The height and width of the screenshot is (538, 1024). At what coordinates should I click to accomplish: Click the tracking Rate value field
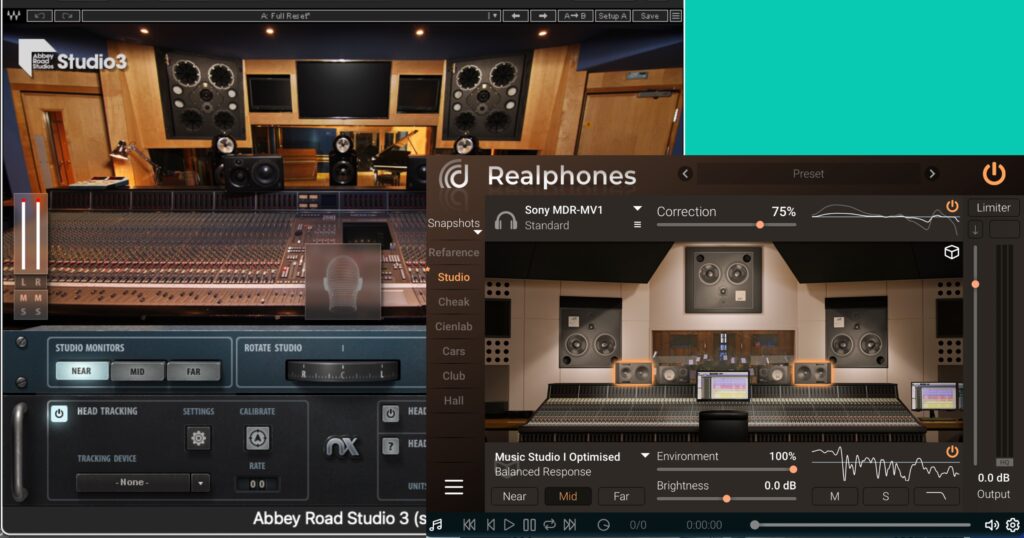[257, 484]
